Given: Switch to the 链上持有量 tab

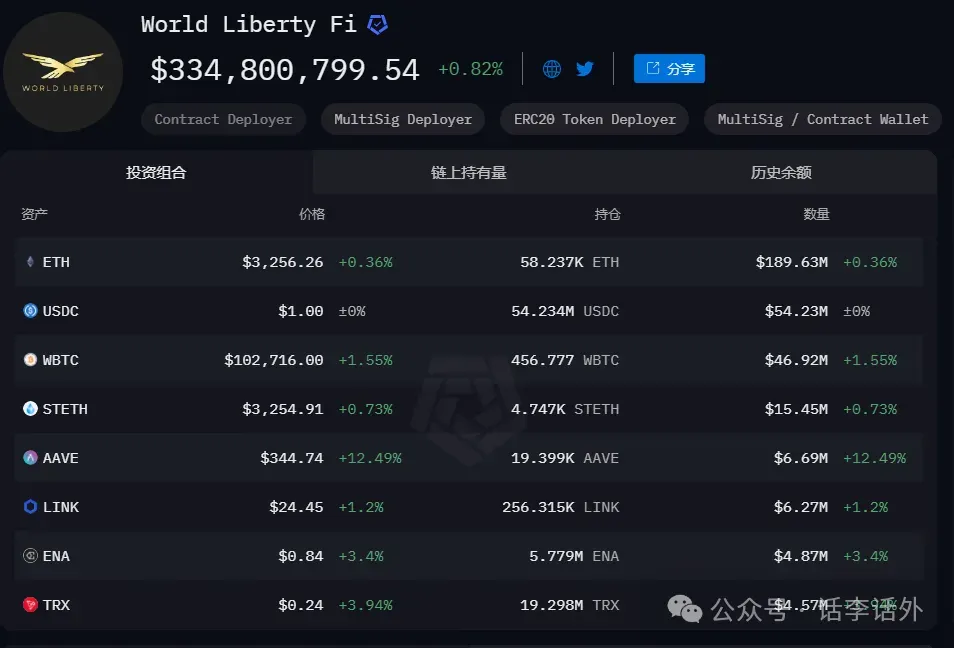Looking at the screenshot, I should click(x=468, y=173).
